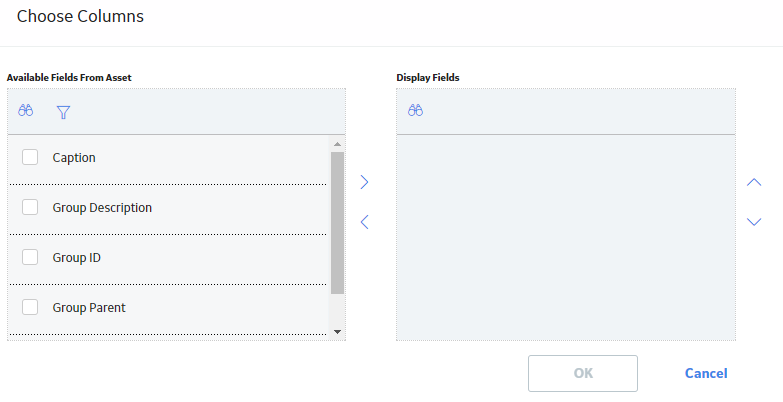Screen dimensions: 783x402
Task: Click the vertical scrollbar thumb in Available Fields
Action: click(338, 223)
